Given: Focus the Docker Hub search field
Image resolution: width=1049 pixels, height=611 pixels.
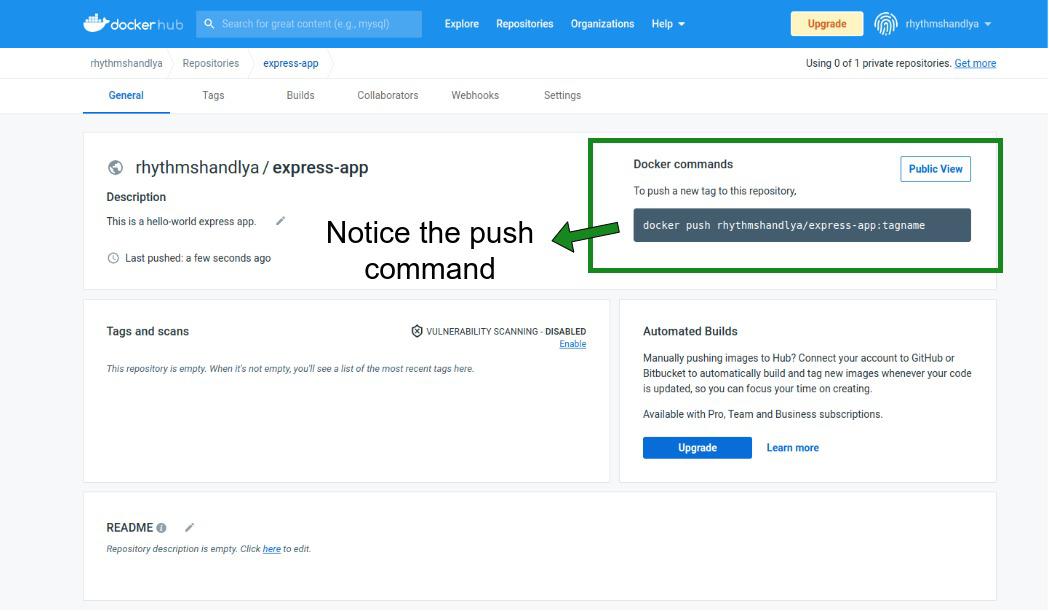Looking at the screenshot, I should pyautogui.click(x=315, y=24).
